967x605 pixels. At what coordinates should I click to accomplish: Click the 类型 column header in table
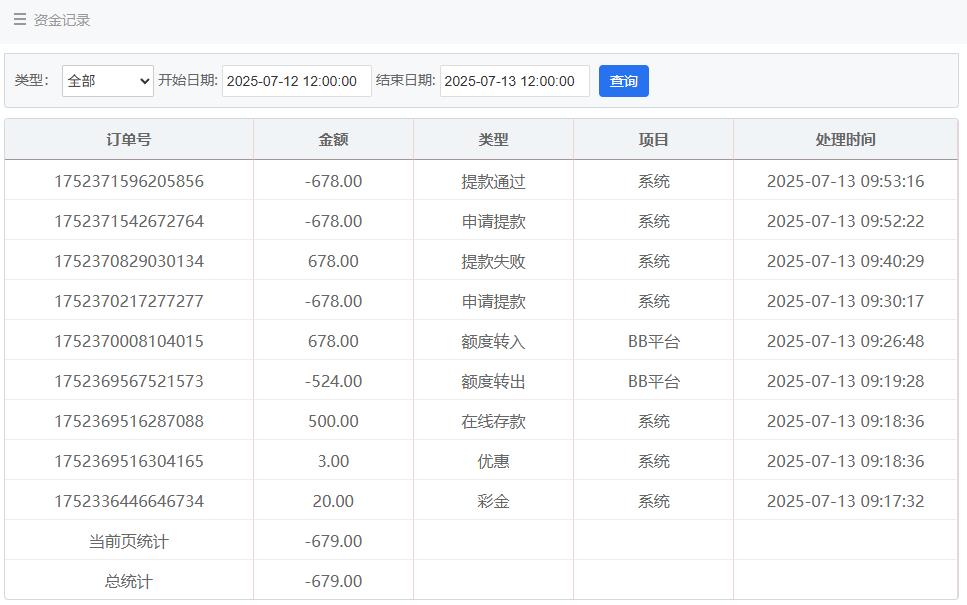(493, 140)
